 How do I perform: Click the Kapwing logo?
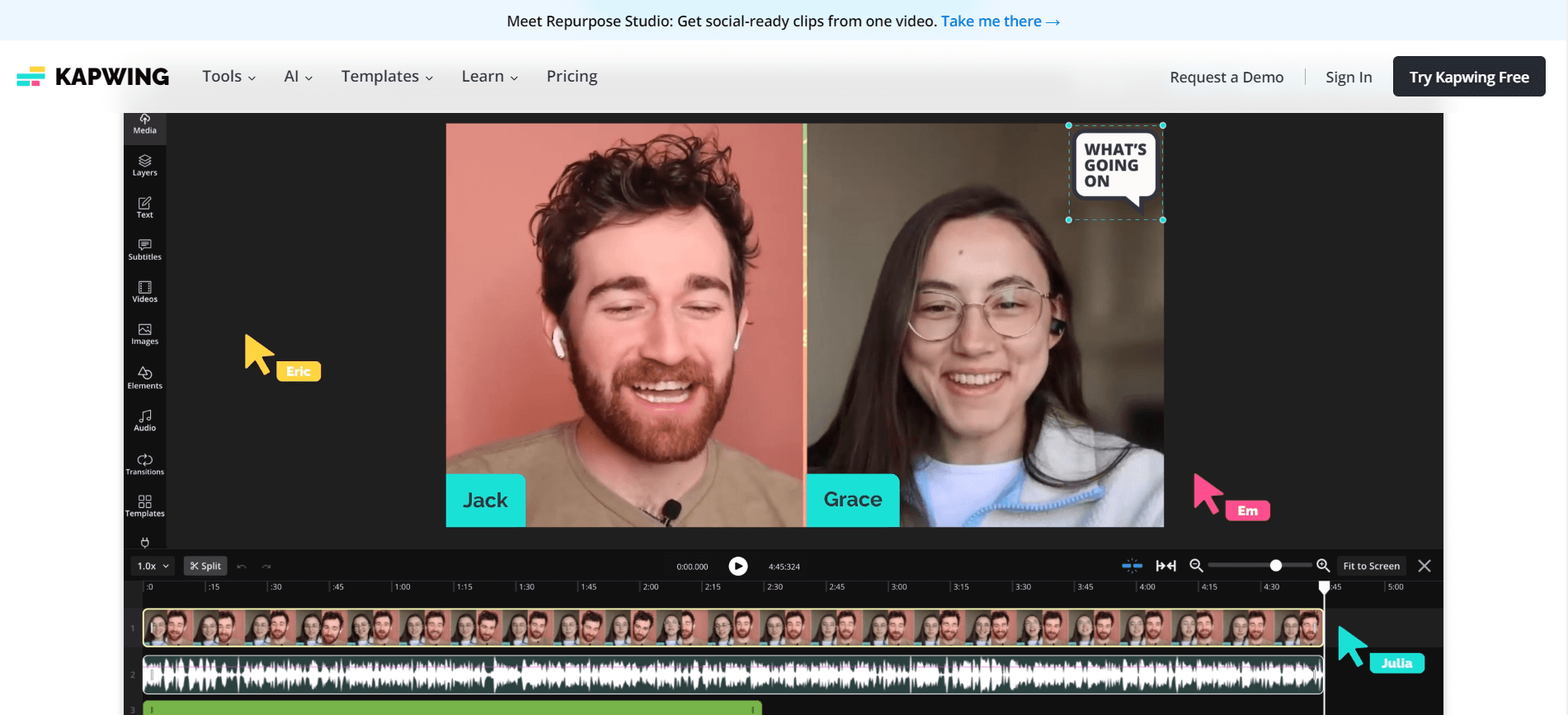click(92, 77)
